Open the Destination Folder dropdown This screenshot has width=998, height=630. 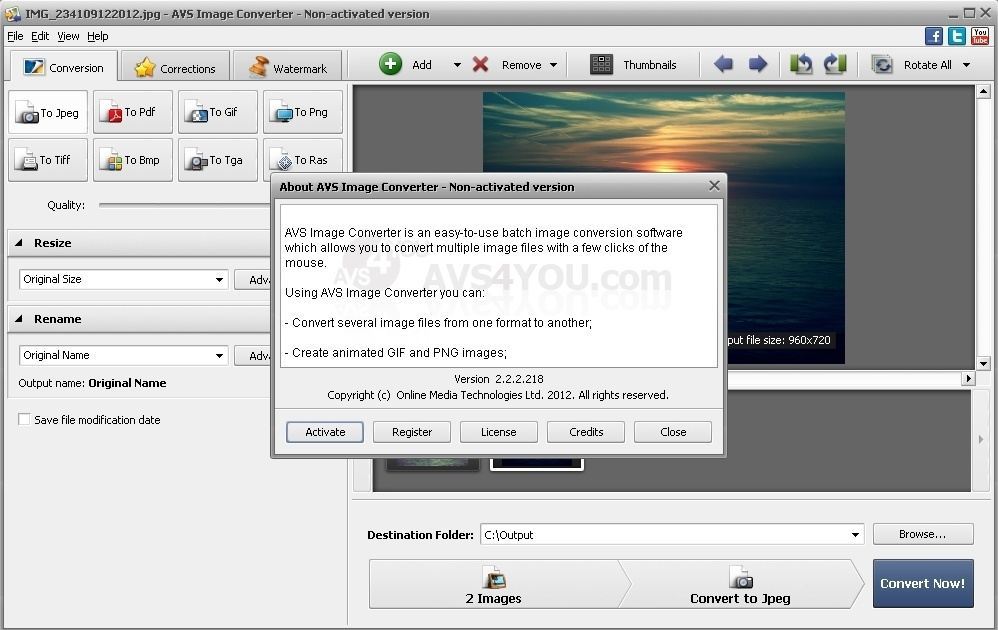[856, 534]
